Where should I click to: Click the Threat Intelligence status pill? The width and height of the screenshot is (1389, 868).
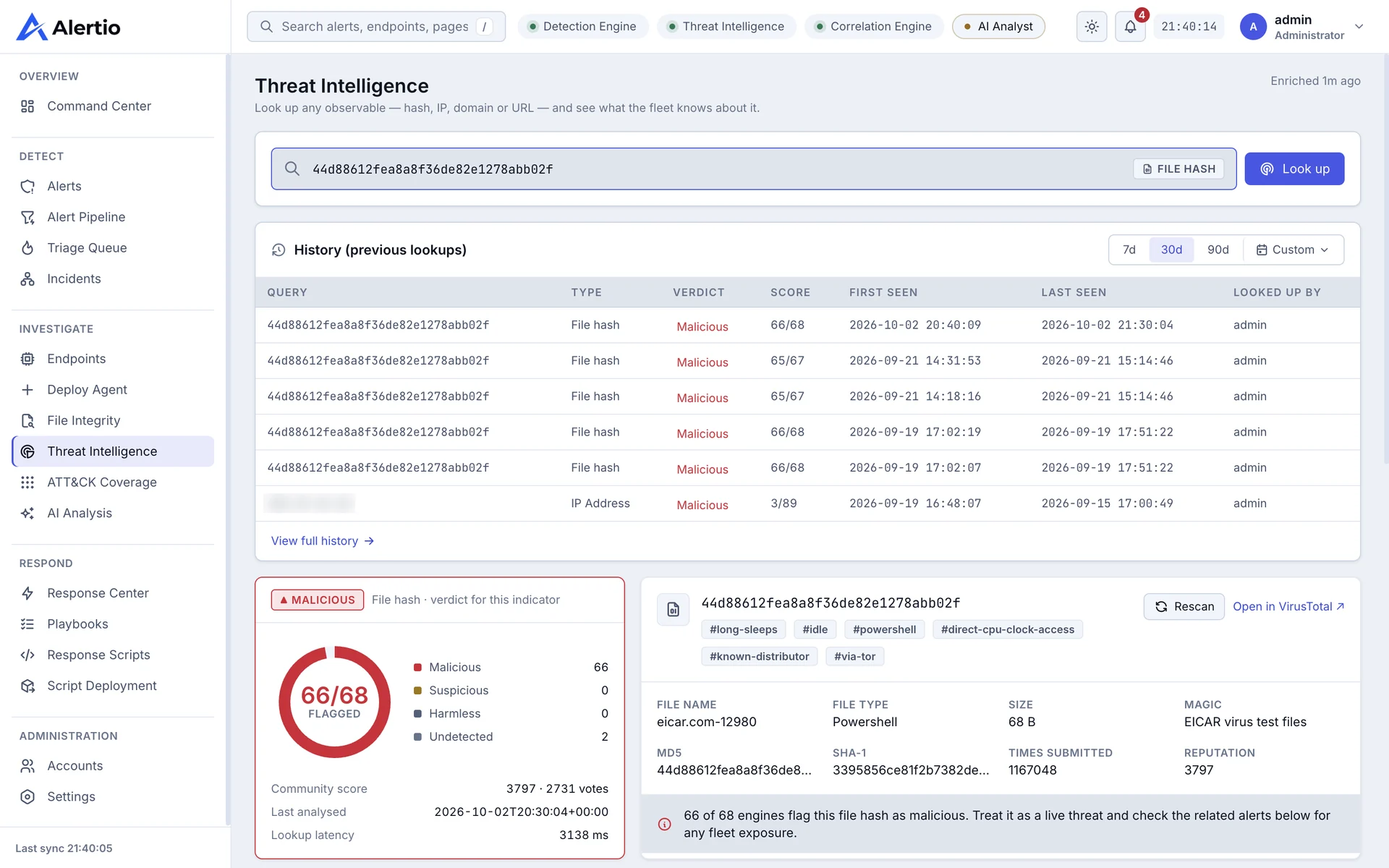tap(726, 27)
